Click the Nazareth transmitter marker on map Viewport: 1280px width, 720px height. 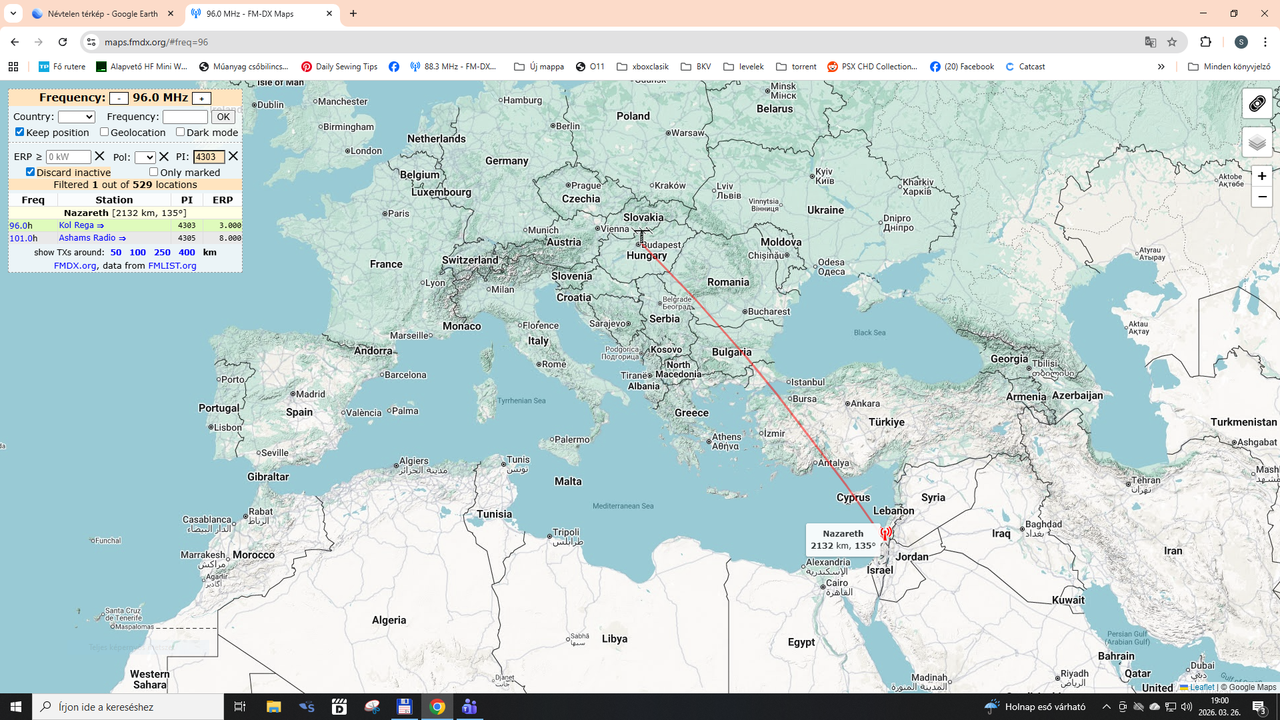[885, 535]
